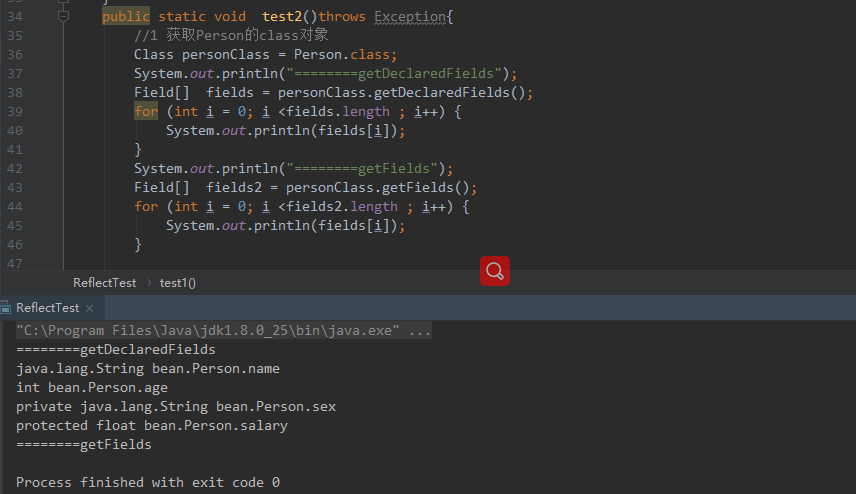The height and width of the screenshot is (494, 856).
Task: Click the personClass variable declaration
Action: tap(225, 55)
